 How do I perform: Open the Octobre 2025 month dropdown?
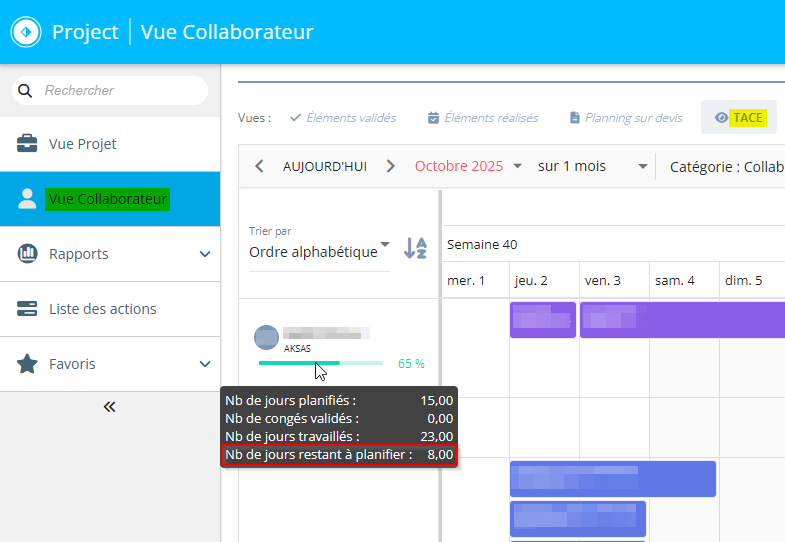click(468, 167)
